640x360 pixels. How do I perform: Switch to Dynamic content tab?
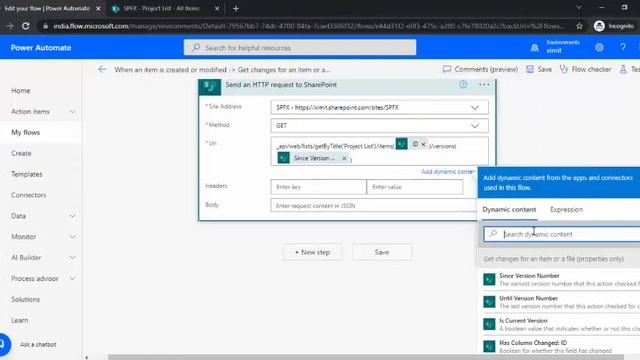coord(509,209)
